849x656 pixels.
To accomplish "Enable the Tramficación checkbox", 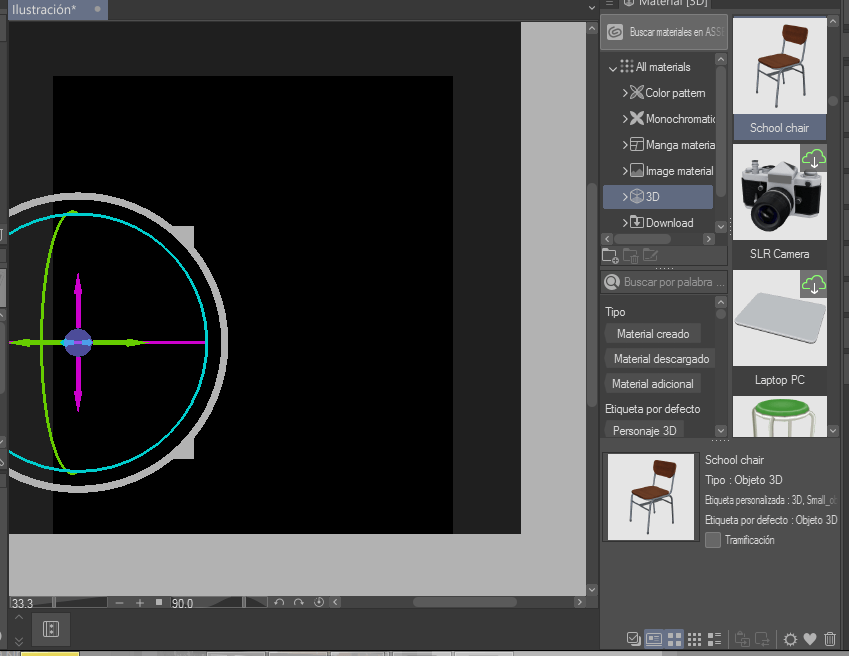I will point(713,540).
